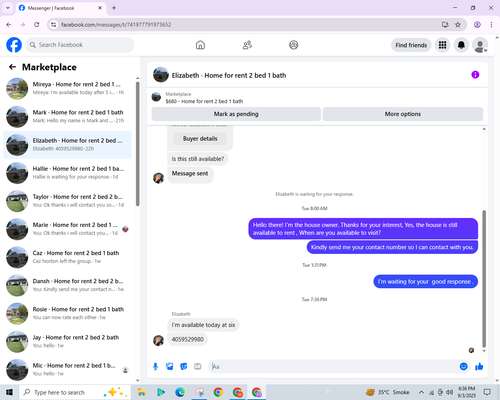Open Rosie home for rent conversation
The image size is (500, 400).
pyautogui.click(x=68, y=313)
